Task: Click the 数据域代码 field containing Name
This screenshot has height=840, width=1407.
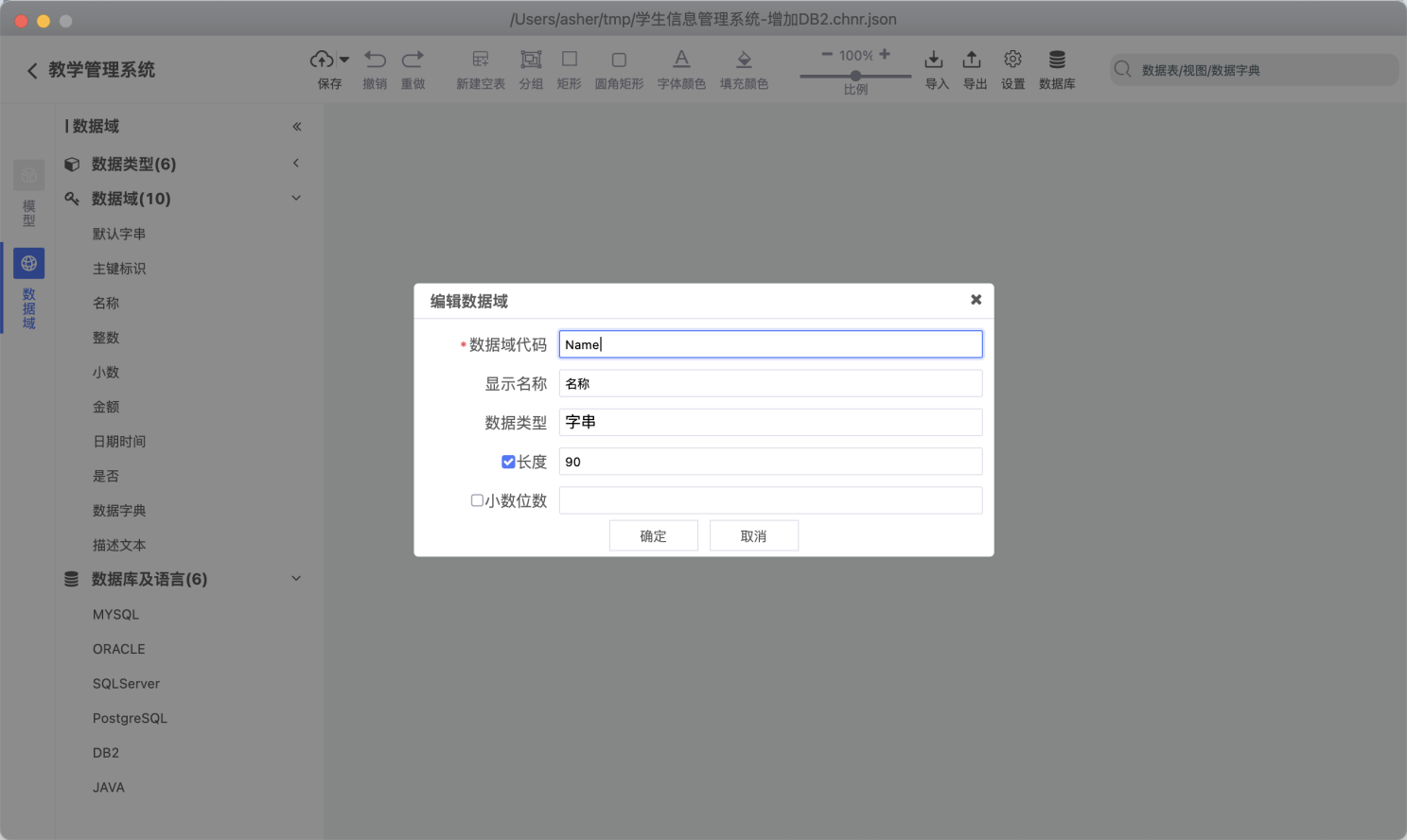Action: (x=770, y=344)
